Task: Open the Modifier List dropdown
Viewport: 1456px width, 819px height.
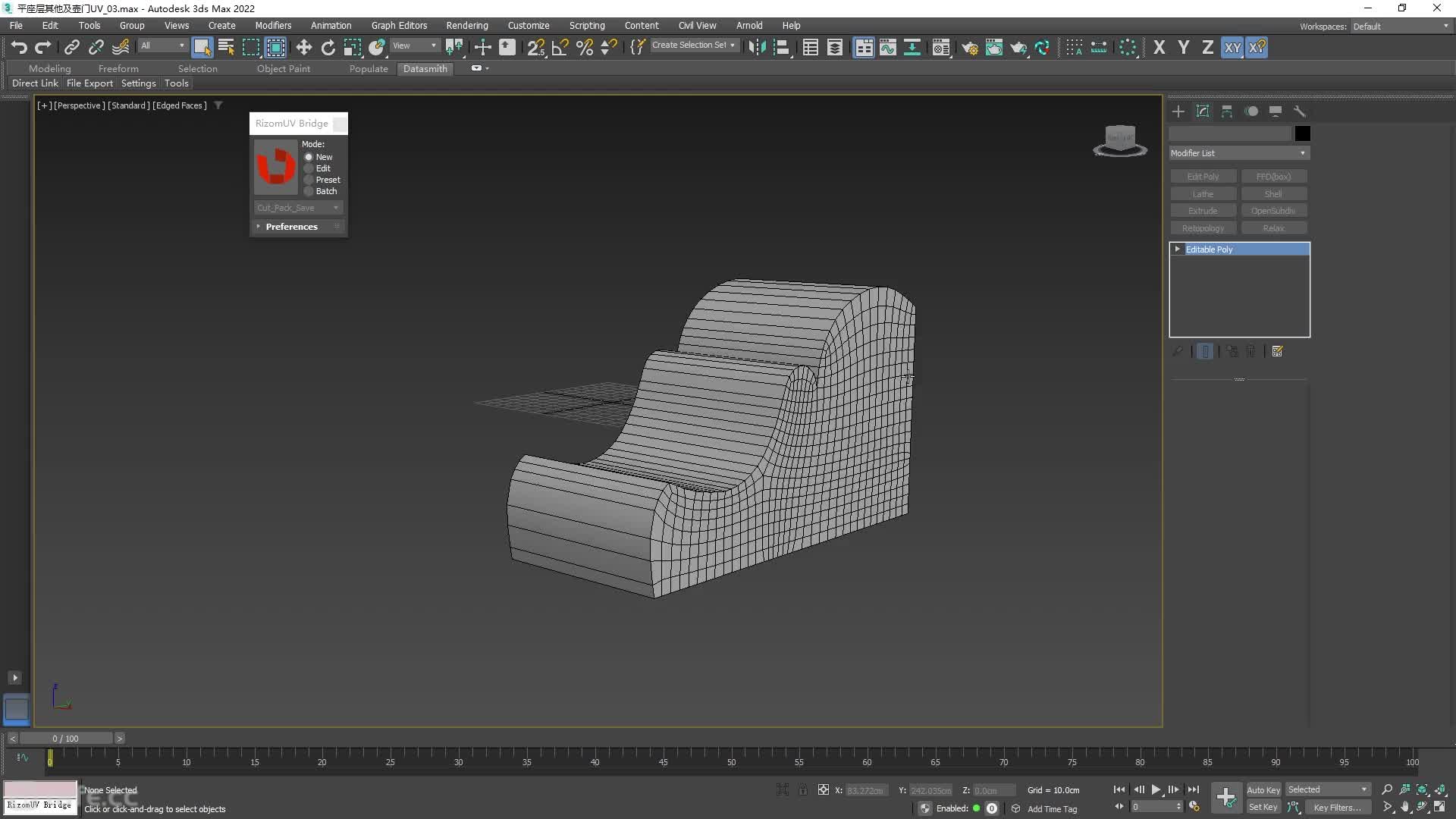Action: [1239, 153]
